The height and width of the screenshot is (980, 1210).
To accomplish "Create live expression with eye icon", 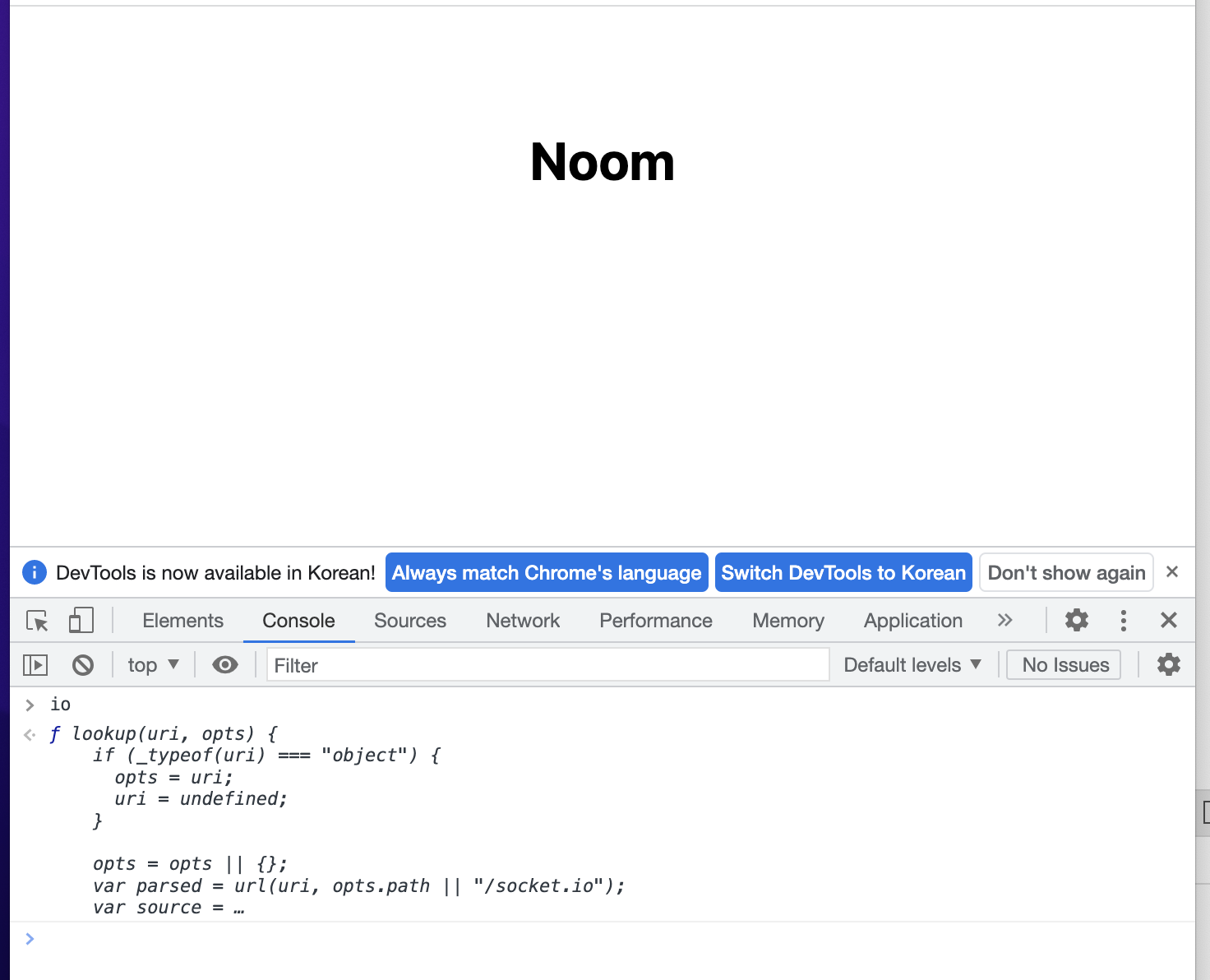I will [225, 664].
